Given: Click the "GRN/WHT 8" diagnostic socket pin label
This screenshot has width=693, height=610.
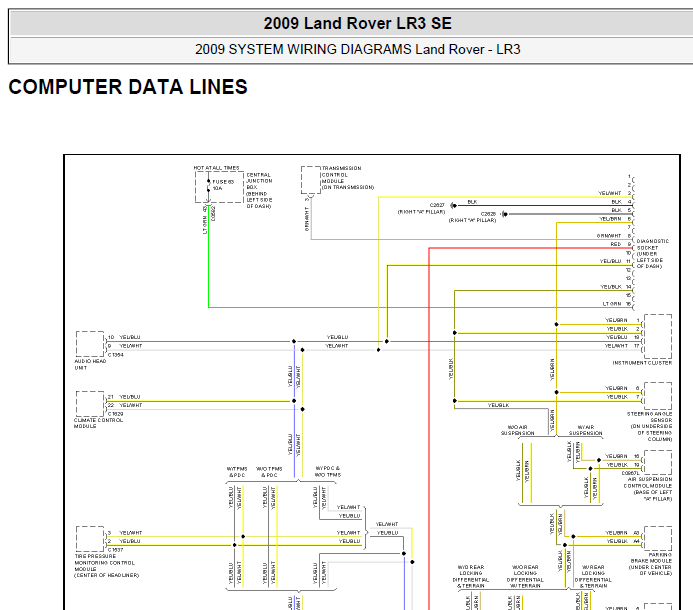Looking at the screenshot, I should 614,236.
